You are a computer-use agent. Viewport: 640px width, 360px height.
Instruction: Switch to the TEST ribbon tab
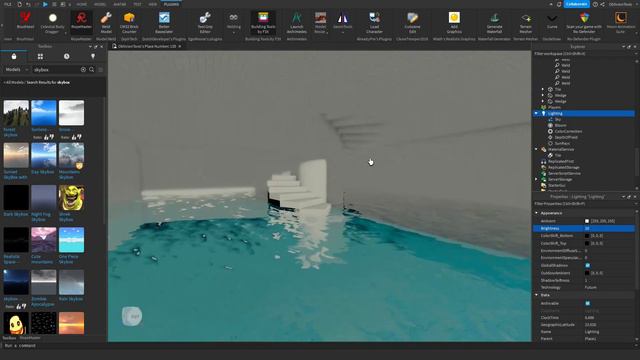tap(138, 4)
